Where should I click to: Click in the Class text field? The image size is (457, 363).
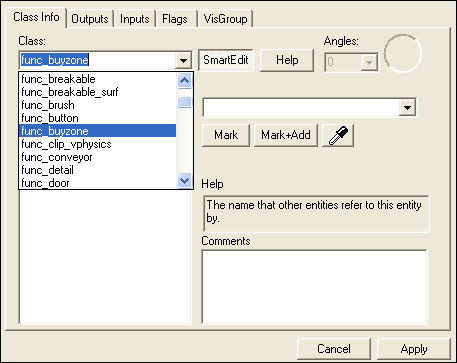coord(97,61)
